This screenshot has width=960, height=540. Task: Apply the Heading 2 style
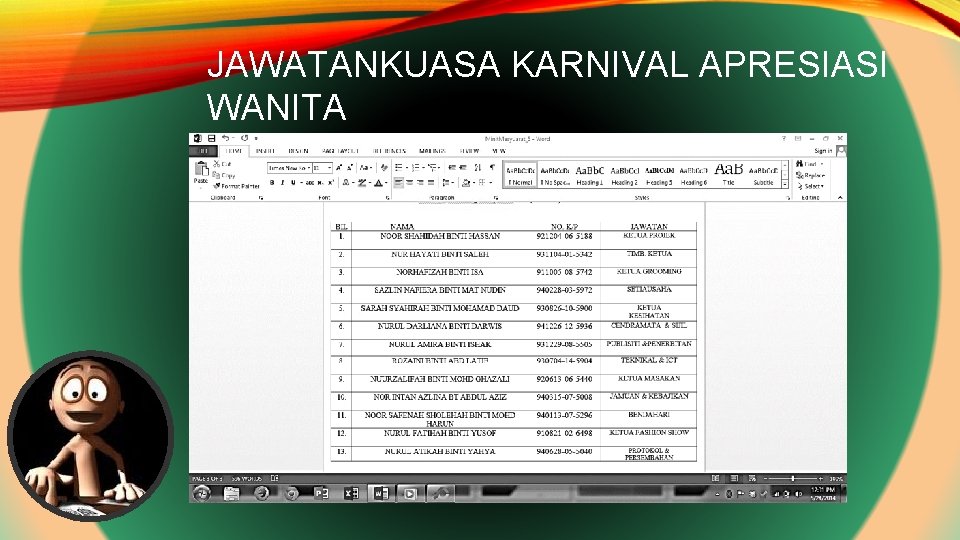coord(624,174)
